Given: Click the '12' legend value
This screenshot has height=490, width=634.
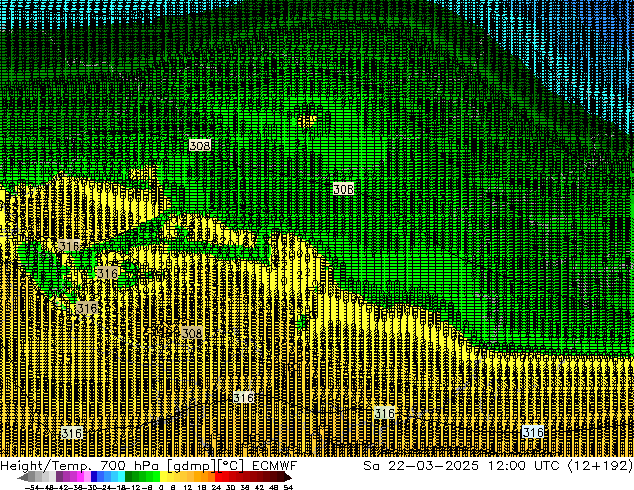Looking at the screenshot, I should coord(187,488).
